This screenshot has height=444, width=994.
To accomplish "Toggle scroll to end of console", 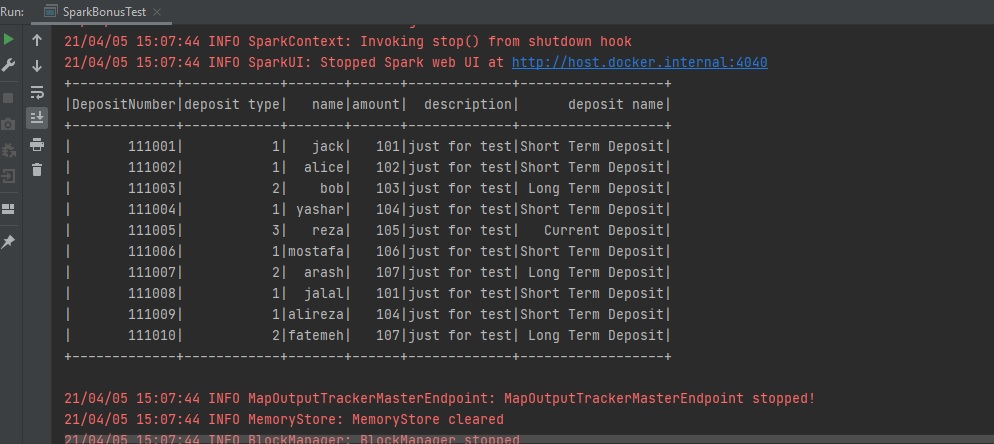I will 37,118.
